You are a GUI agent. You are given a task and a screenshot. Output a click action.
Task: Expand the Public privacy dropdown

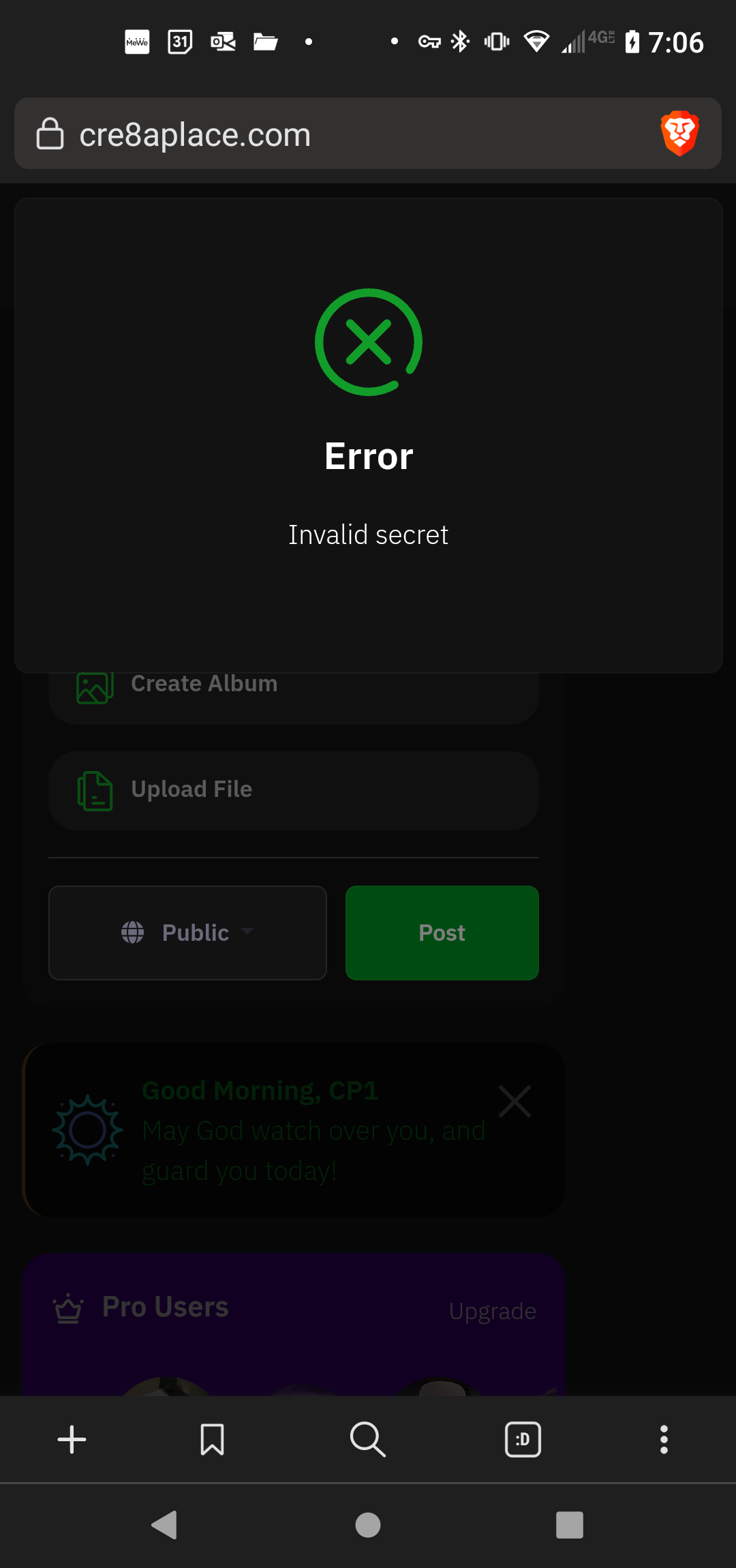(187, 933)
